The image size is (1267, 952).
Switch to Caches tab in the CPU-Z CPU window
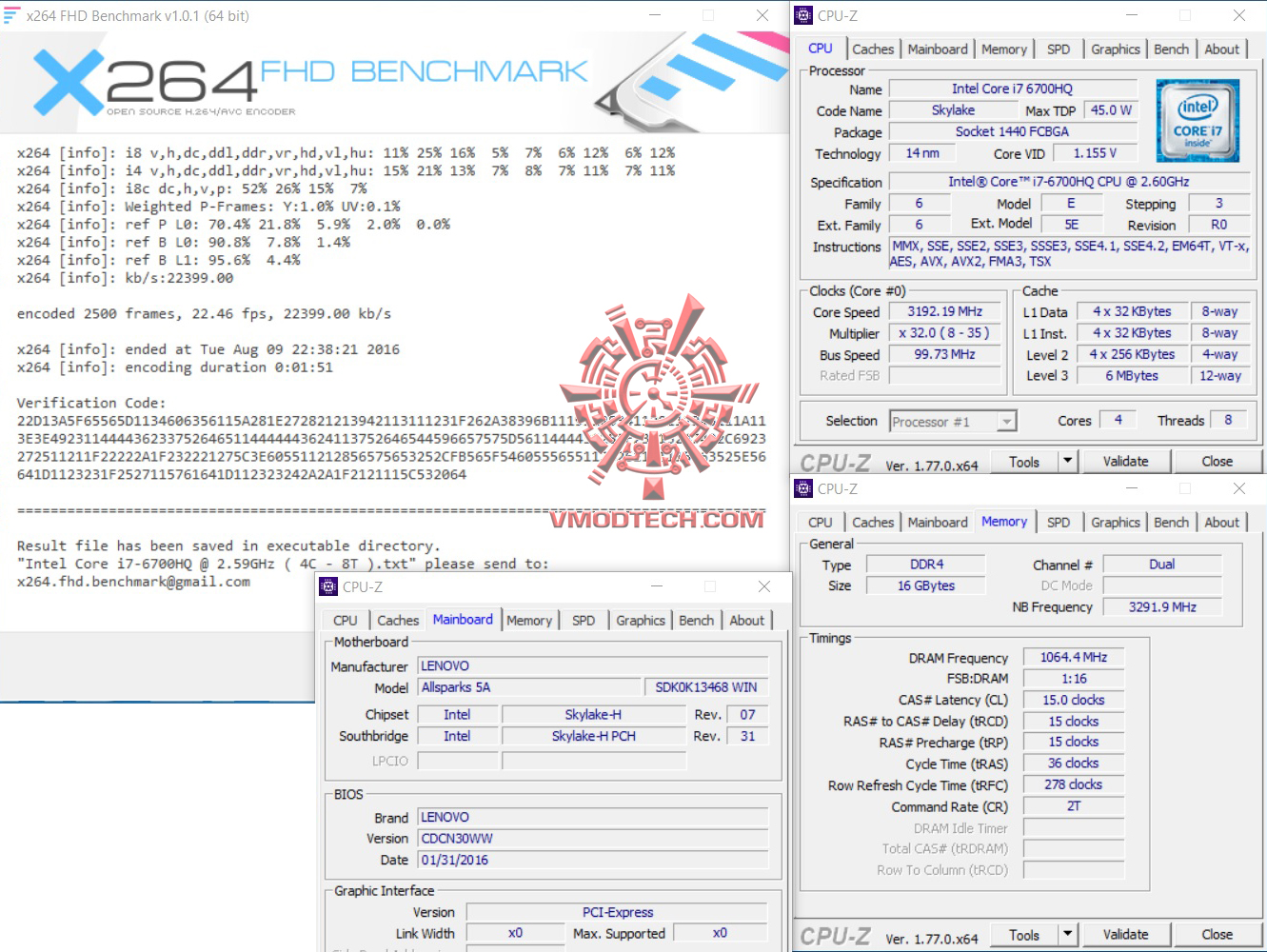[x=873, y=50]
